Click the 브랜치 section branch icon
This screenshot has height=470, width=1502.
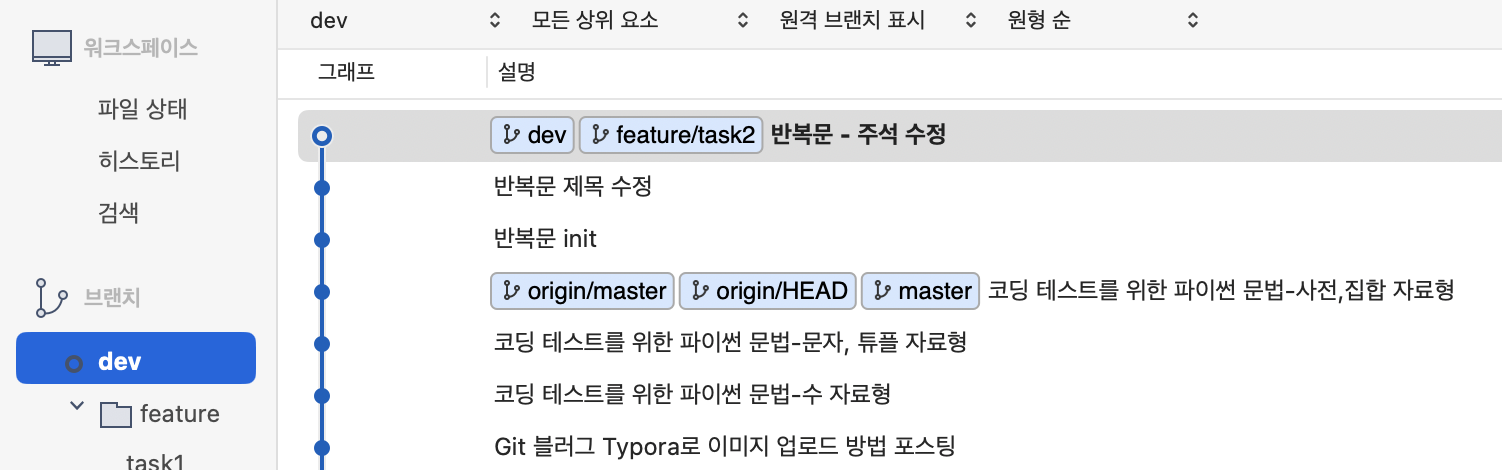click(50, 297)
